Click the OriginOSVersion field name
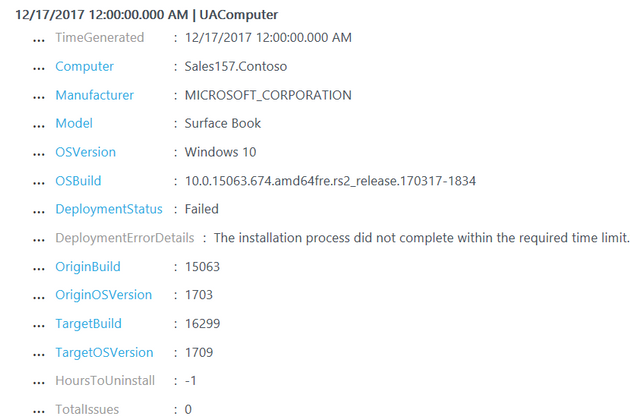 103,295
